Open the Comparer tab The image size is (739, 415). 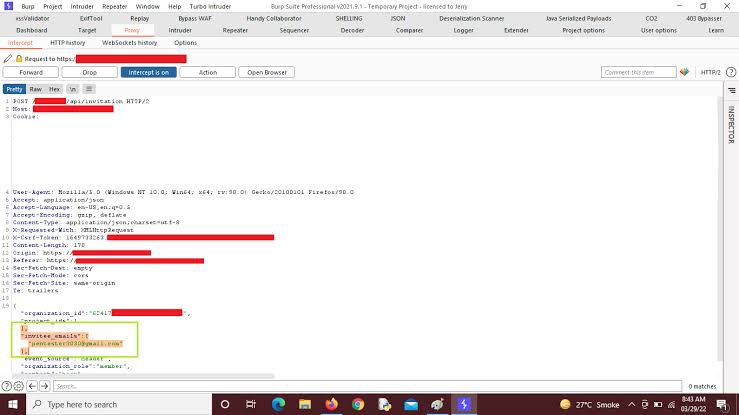pos(409,30)
